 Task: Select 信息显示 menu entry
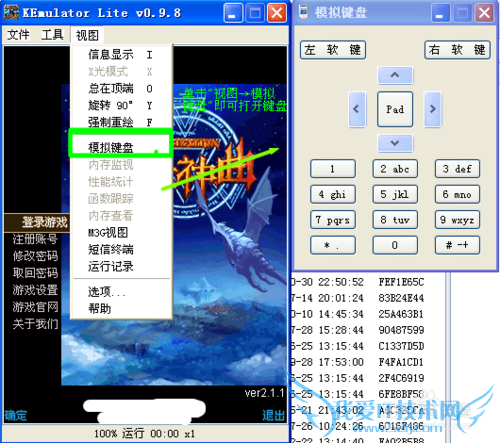click(121, 54)
